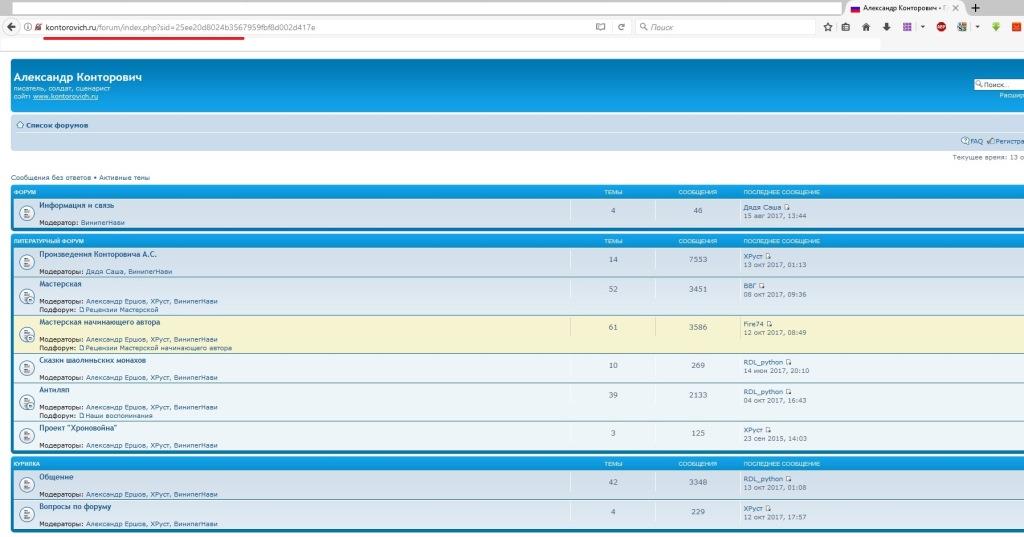The image size is (1024, 537).
Task: Click the date 15 авг 2017, 13:44
Action: tap(775, 216)
